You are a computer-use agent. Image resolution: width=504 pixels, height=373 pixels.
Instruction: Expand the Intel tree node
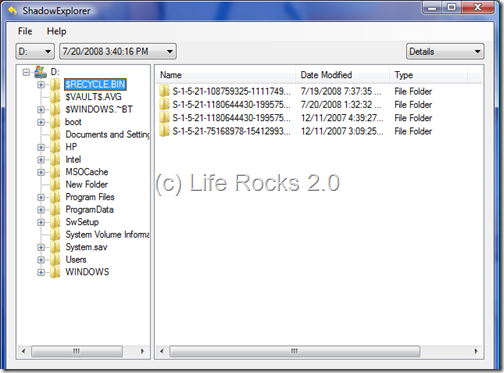41,160
